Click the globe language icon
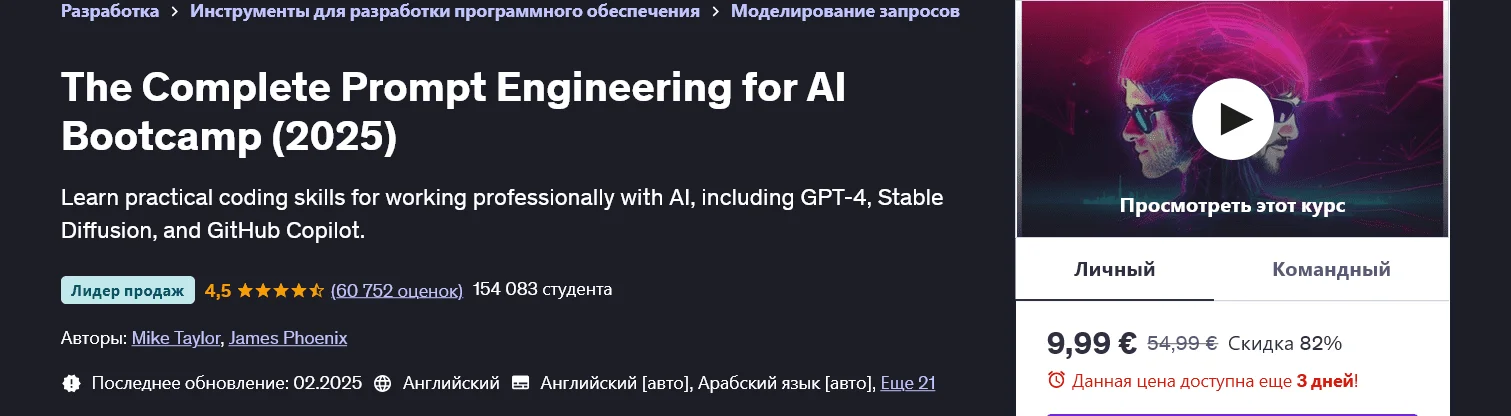This screenshot has width=1511, height=416. pos(382,383)
